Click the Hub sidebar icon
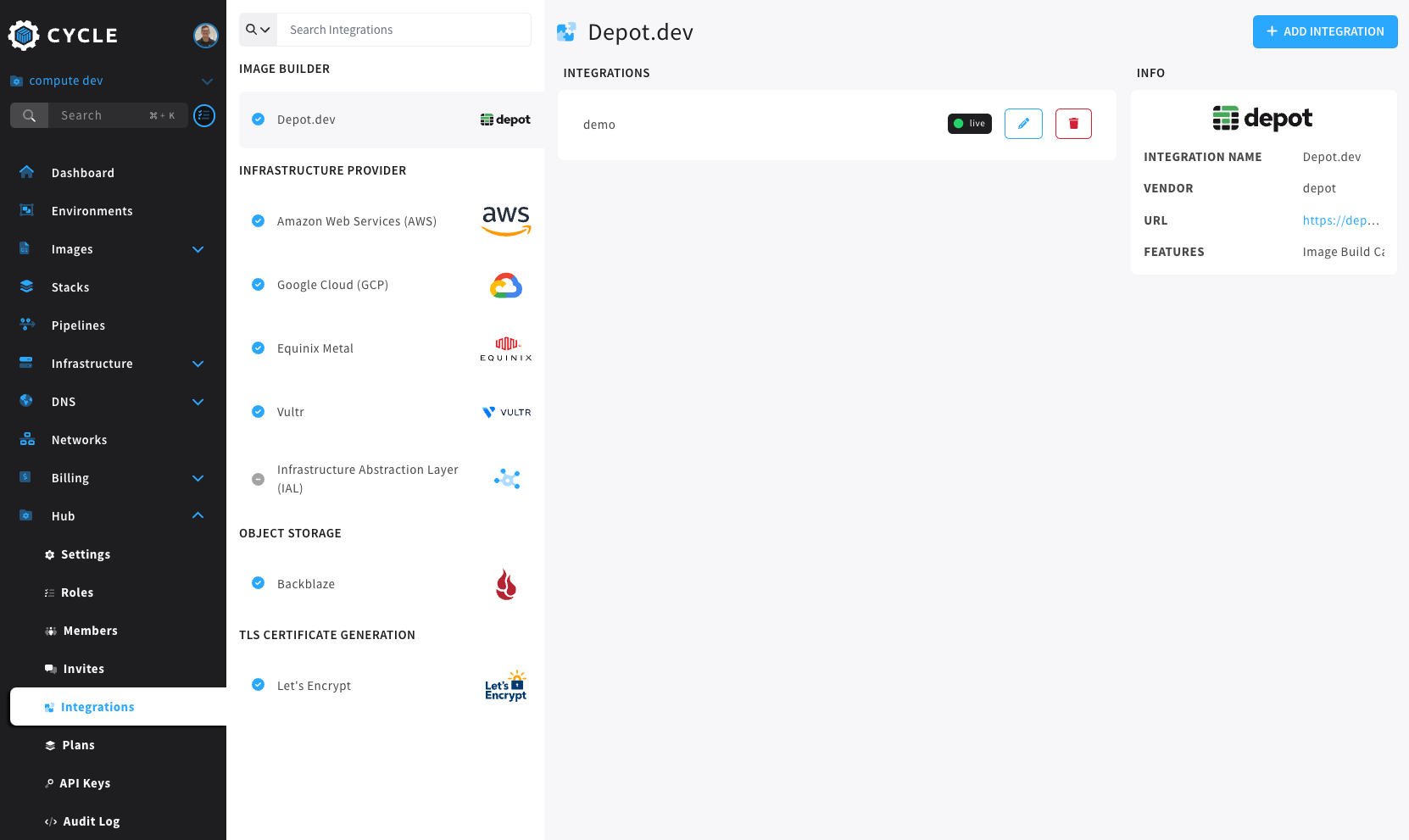Image resolution: width=1409 pixels, height=840 pixels. (x=26, y=515)
